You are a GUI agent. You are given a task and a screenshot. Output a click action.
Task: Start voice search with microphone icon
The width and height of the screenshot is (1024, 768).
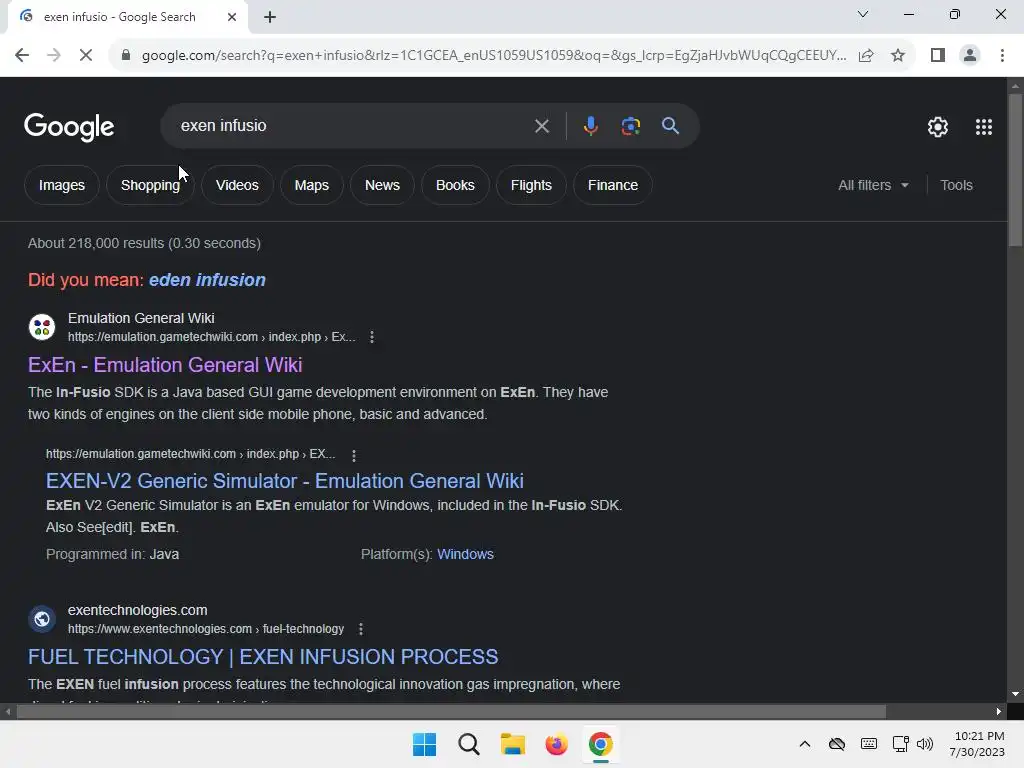click(x=590, y=126)
